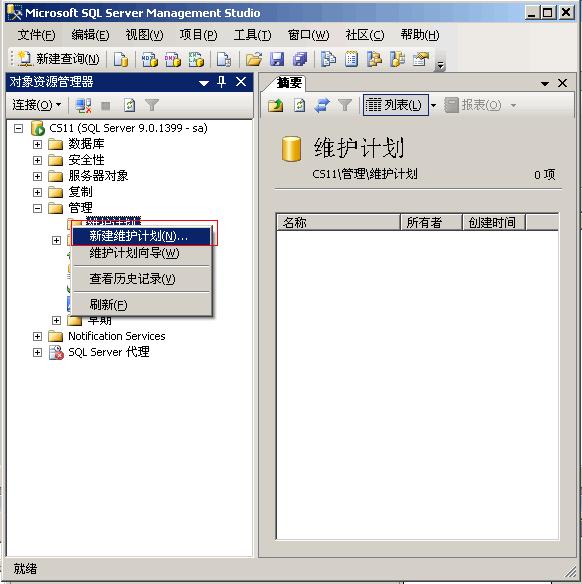Click the Open File folder icon
The height and width of the screenshot is (584, 582).
[254, 59]
